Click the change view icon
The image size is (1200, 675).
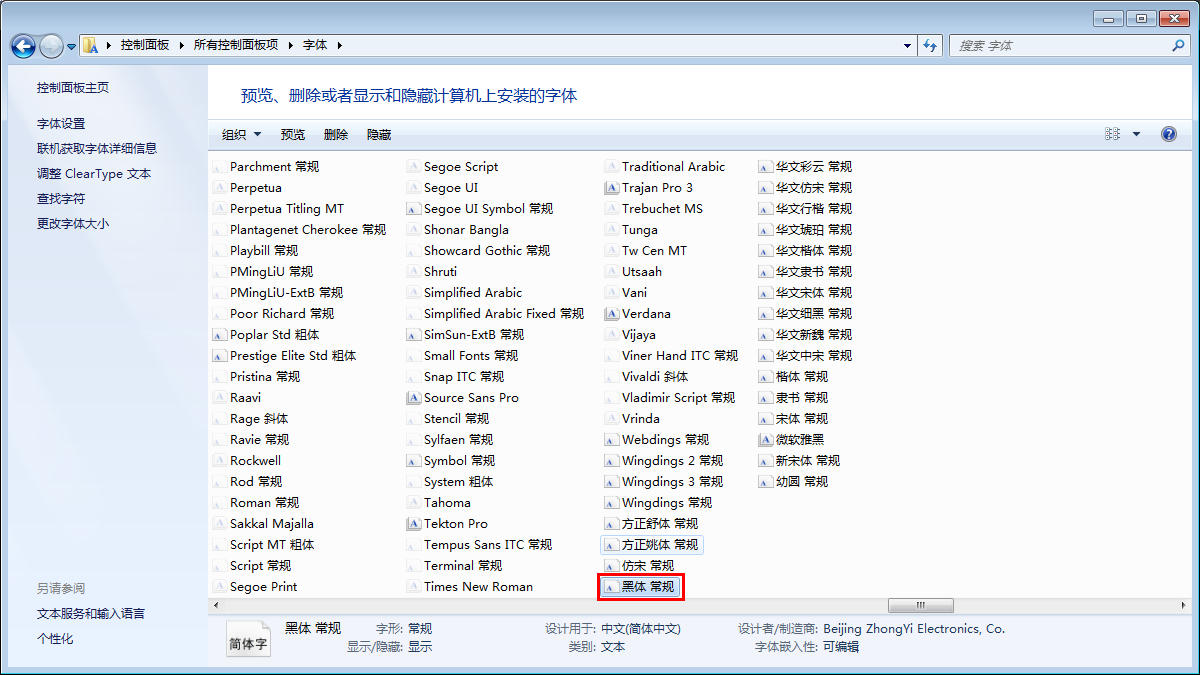[x=1112, y=134]
